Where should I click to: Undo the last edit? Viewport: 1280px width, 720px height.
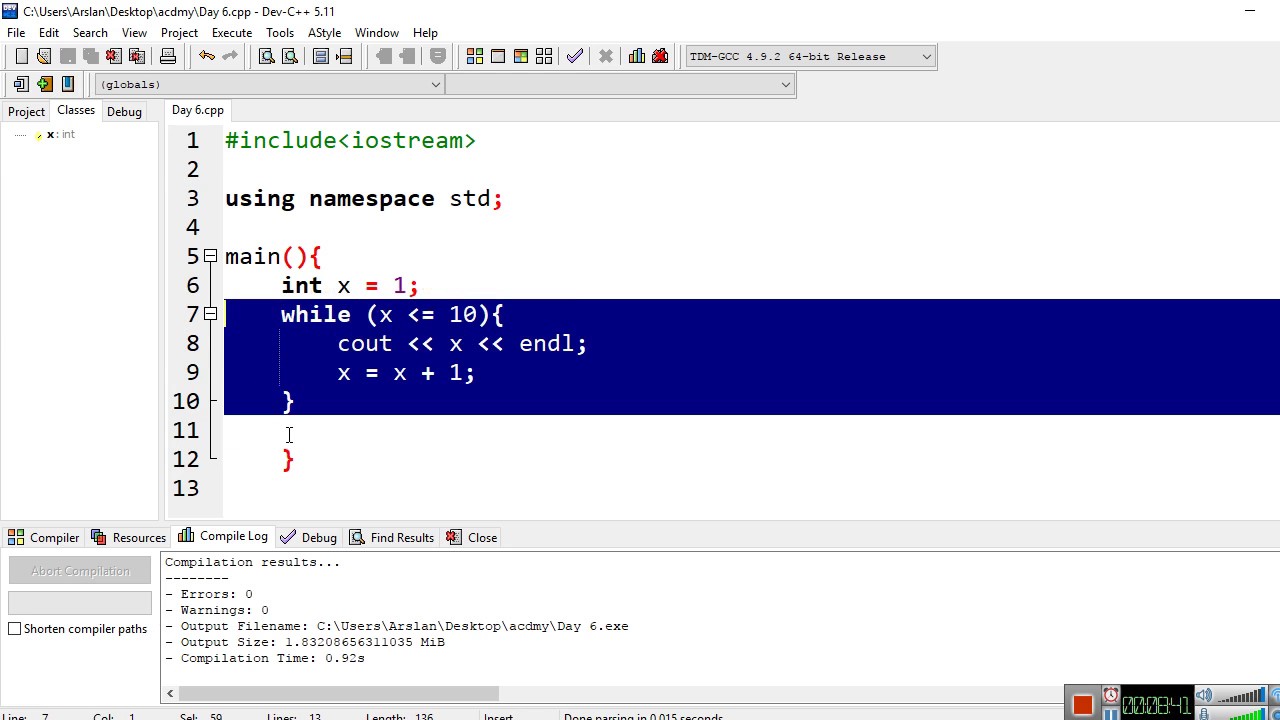tap(207, 57)
